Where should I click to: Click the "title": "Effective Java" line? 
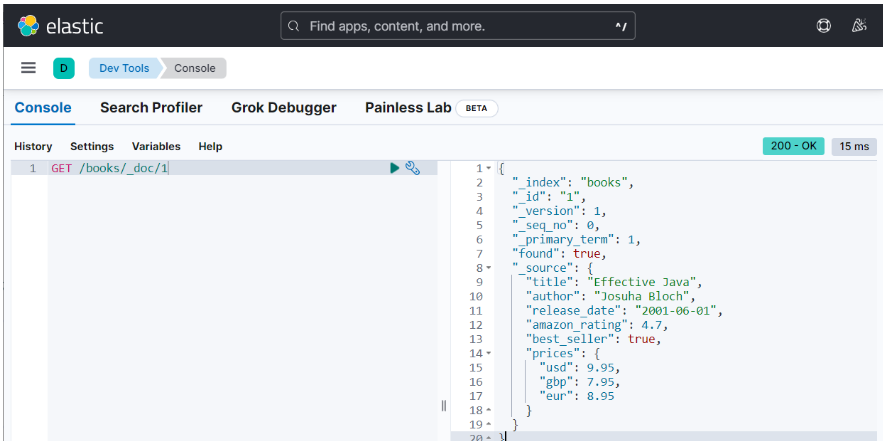coord(614,282)
